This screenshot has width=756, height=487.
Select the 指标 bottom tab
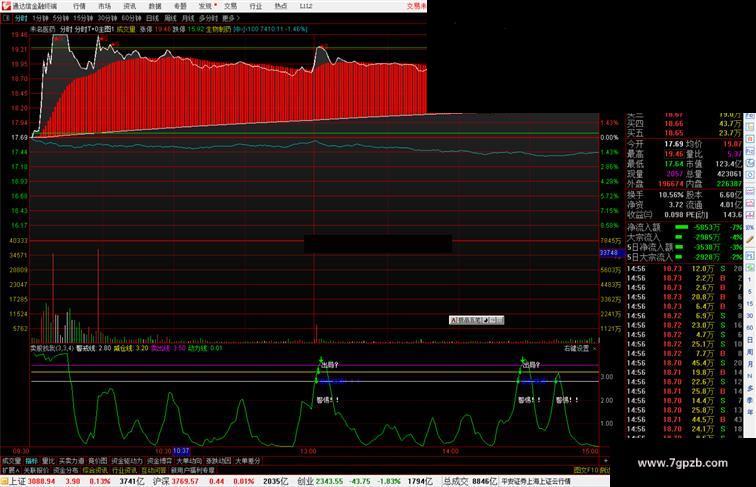[x=31, y=461]
